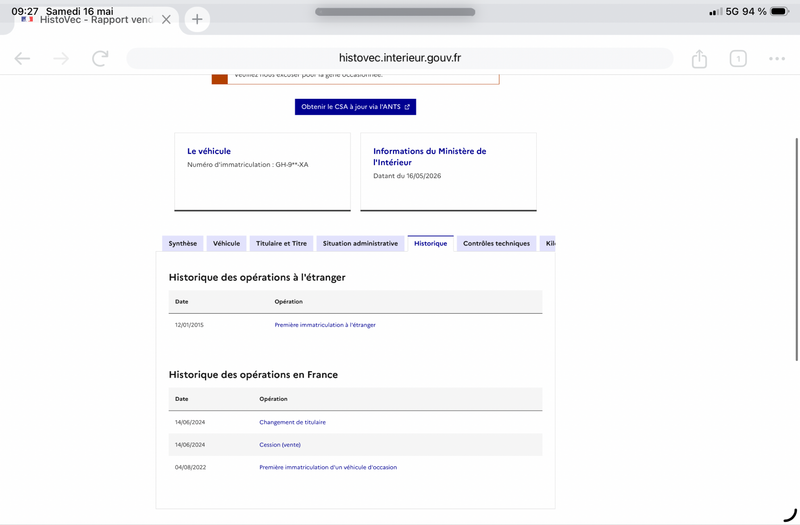Reload the HistoVec page
This screenshot has width=800, height=525.
click(101, 58)
